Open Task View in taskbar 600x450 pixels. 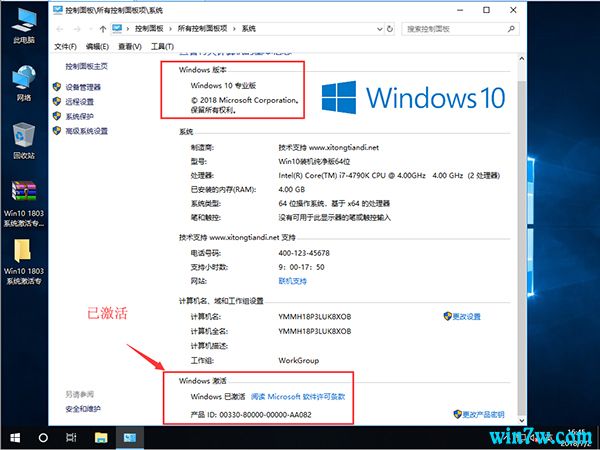[72, 437]
